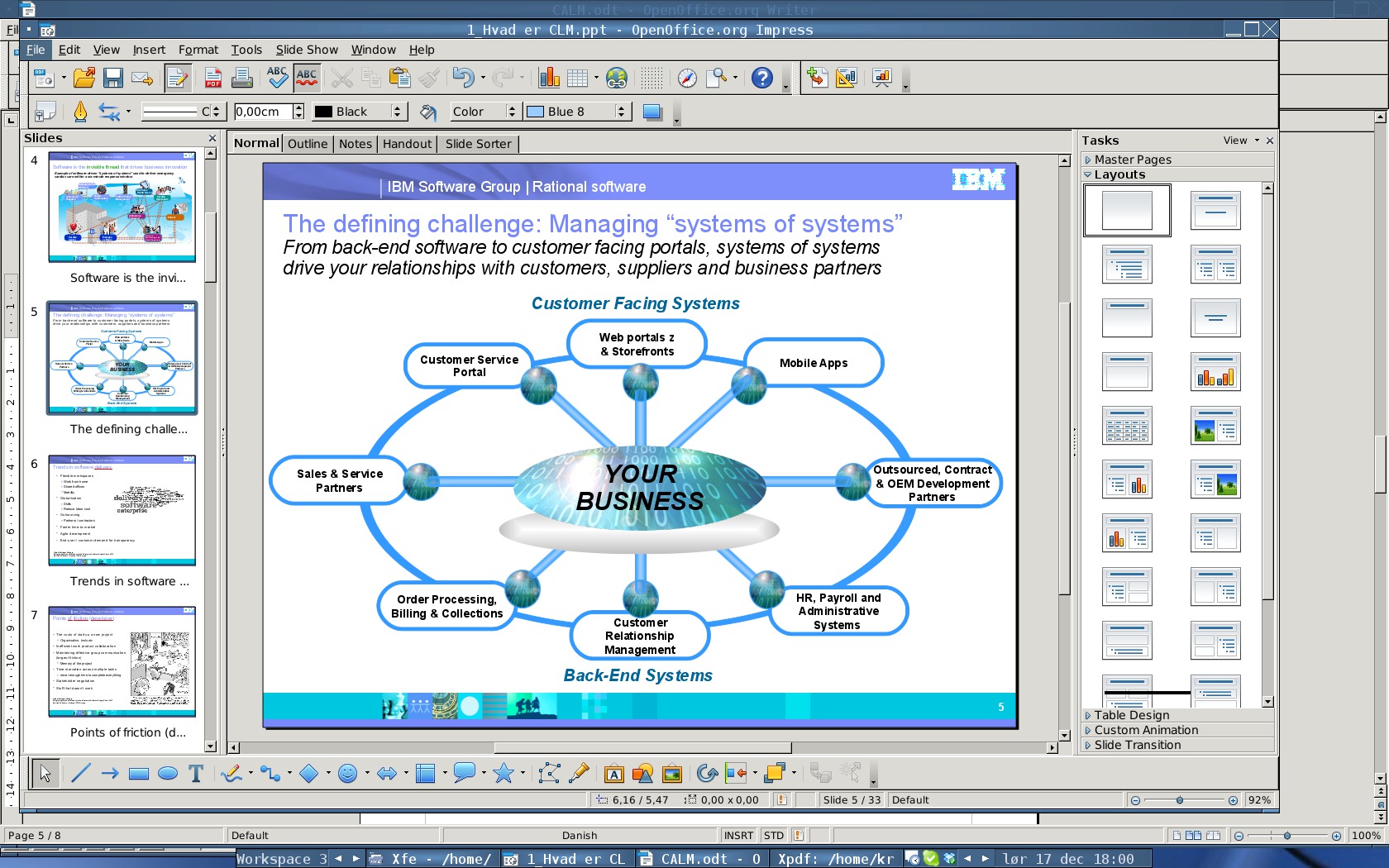Click the Impress zoom slider handle
Image resolution: width=1389 pixels, height=868 pixels.
1180,800
